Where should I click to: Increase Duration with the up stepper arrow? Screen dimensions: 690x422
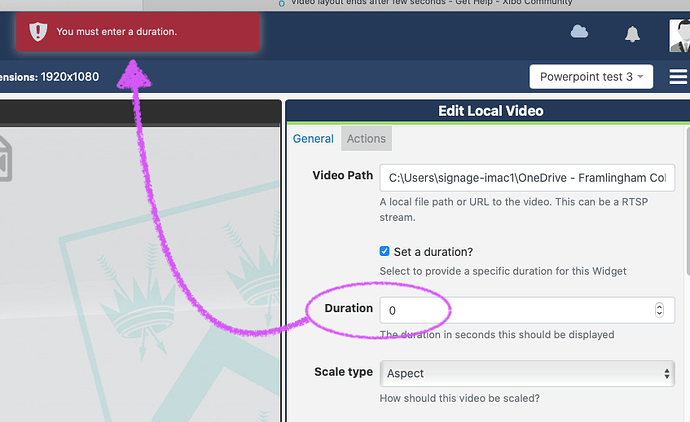(x=659, y=306)
